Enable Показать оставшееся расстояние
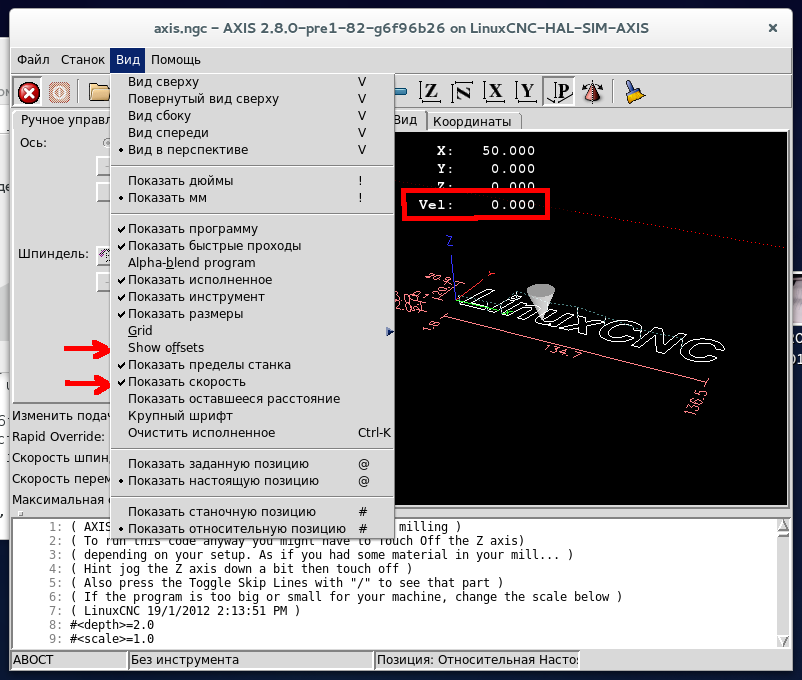 [x=253, y=399]
